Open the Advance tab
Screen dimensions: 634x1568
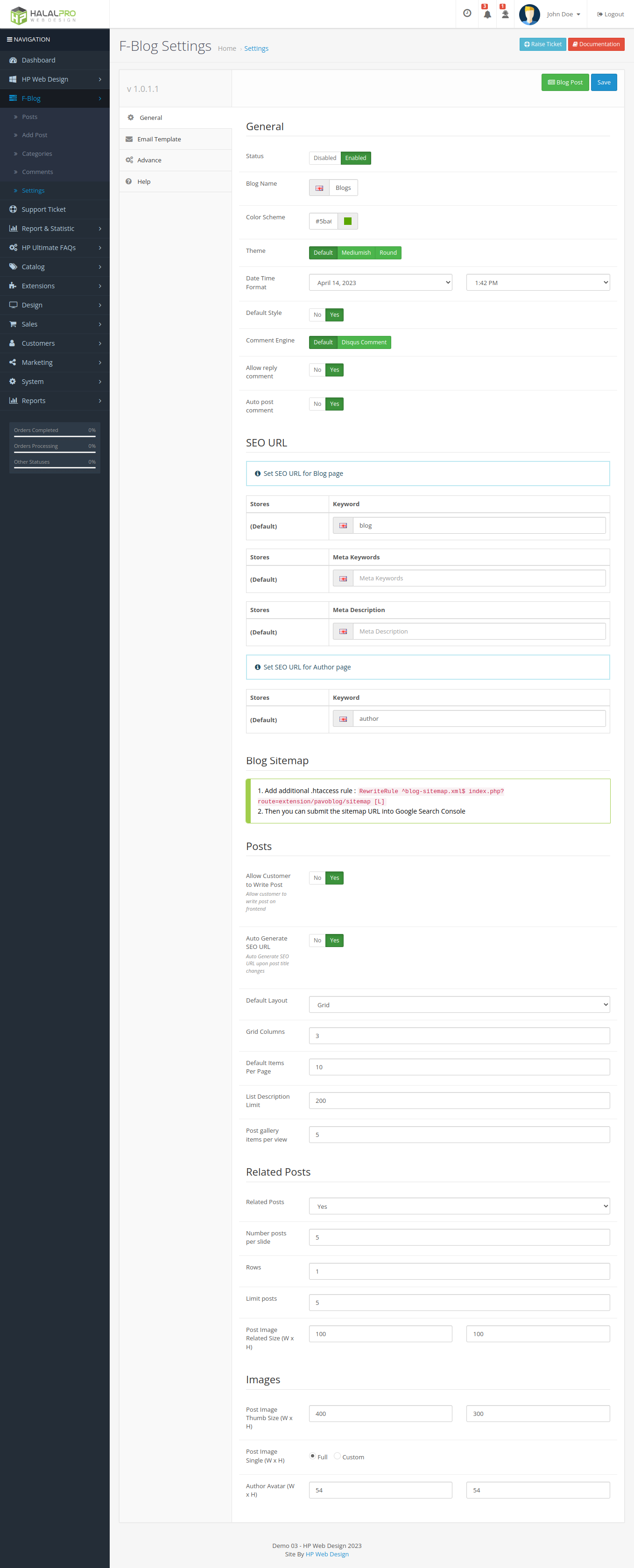(176, 160)
